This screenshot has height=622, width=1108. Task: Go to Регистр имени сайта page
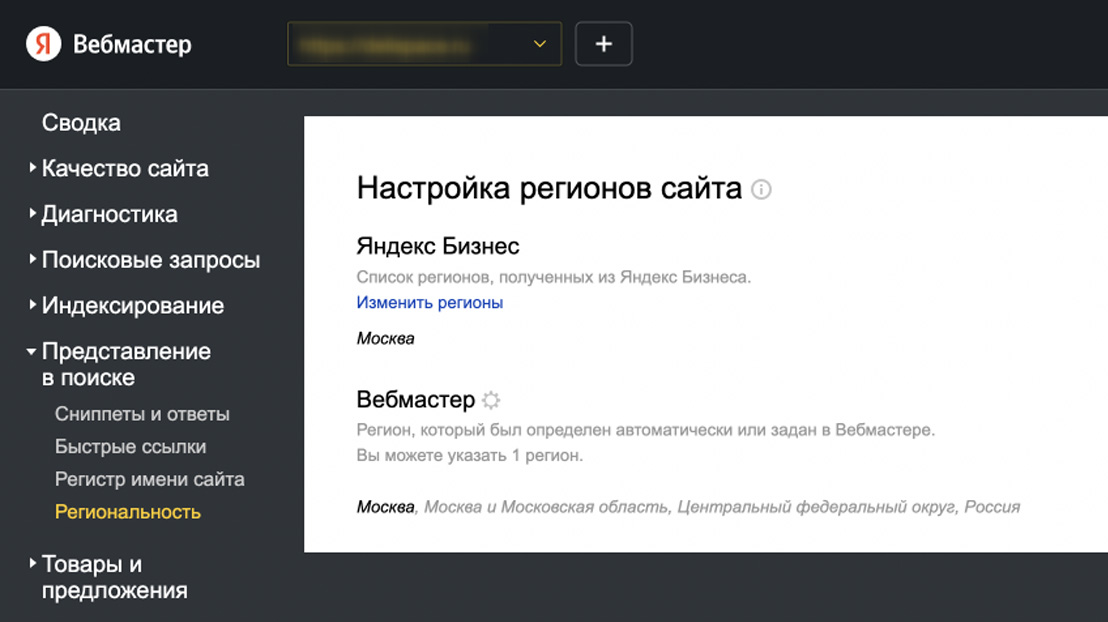(x=150, y=479)
